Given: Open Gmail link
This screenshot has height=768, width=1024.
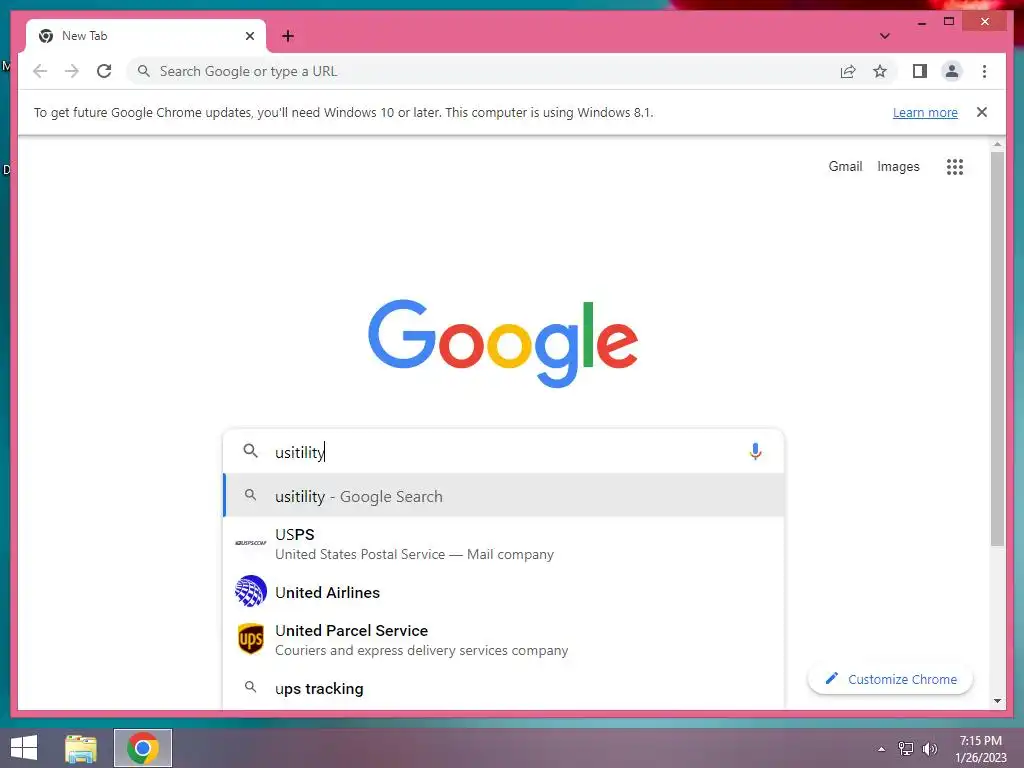Looking at the screenshot, I should 845,167.
